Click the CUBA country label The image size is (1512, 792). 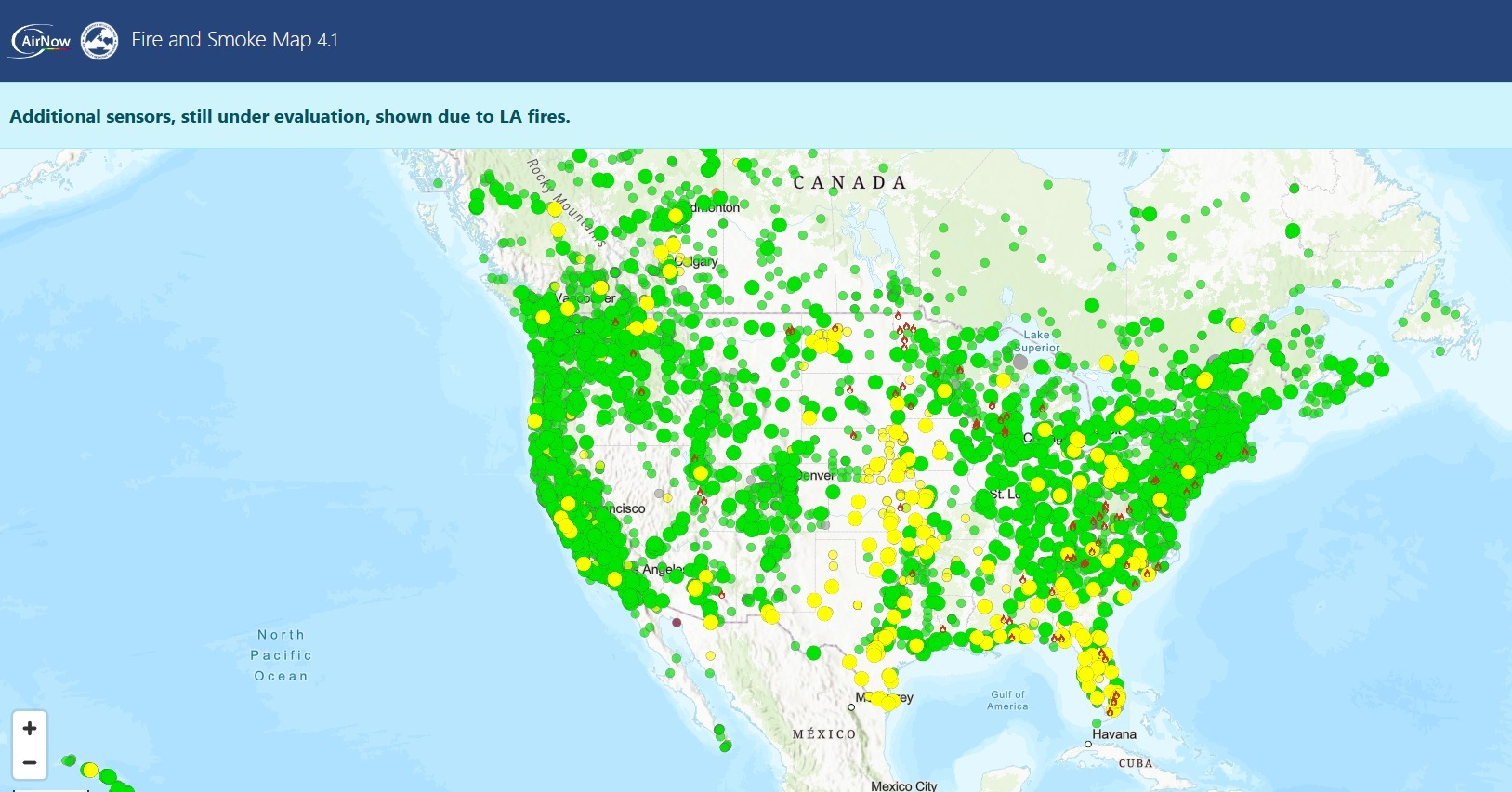coord(1136,764)
